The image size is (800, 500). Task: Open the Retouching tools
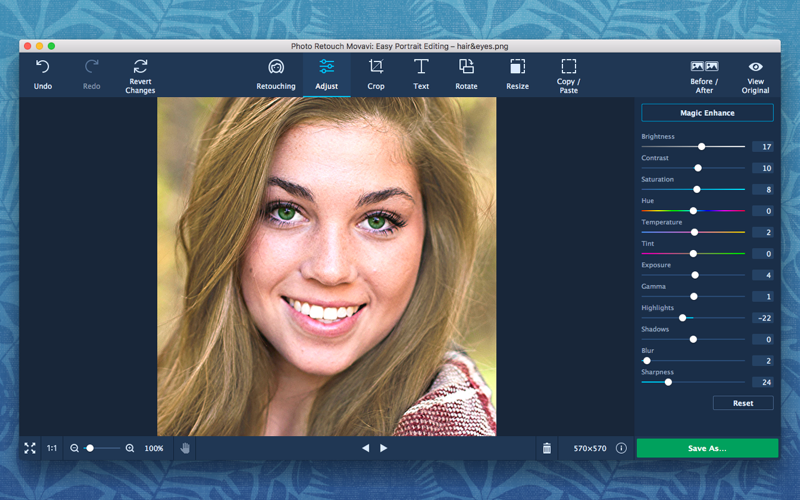pos(276,67)
